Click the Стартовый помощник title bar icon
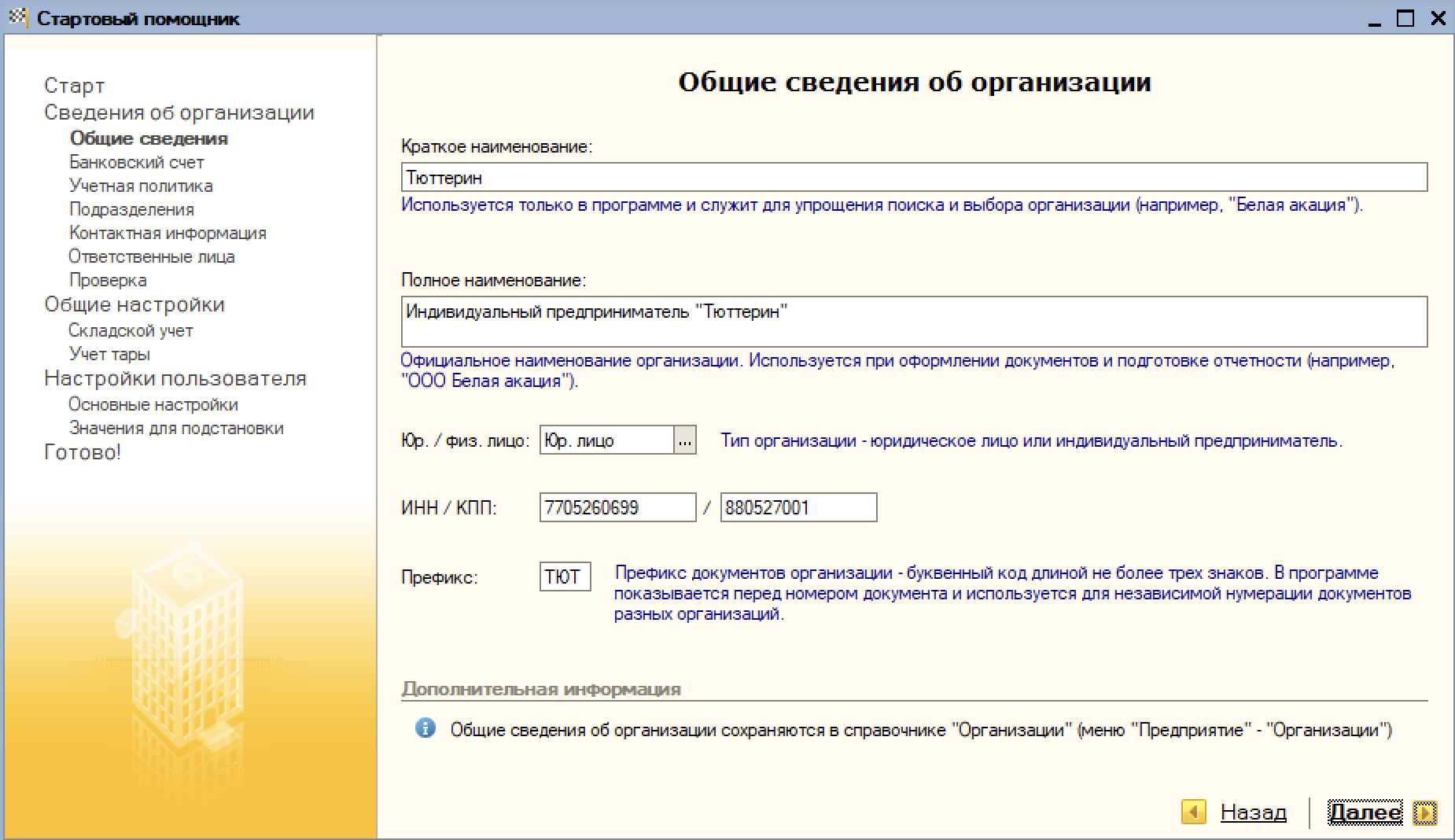Image resolution: width=1455 pixels, height=840 pixels. tap(17, 17)
